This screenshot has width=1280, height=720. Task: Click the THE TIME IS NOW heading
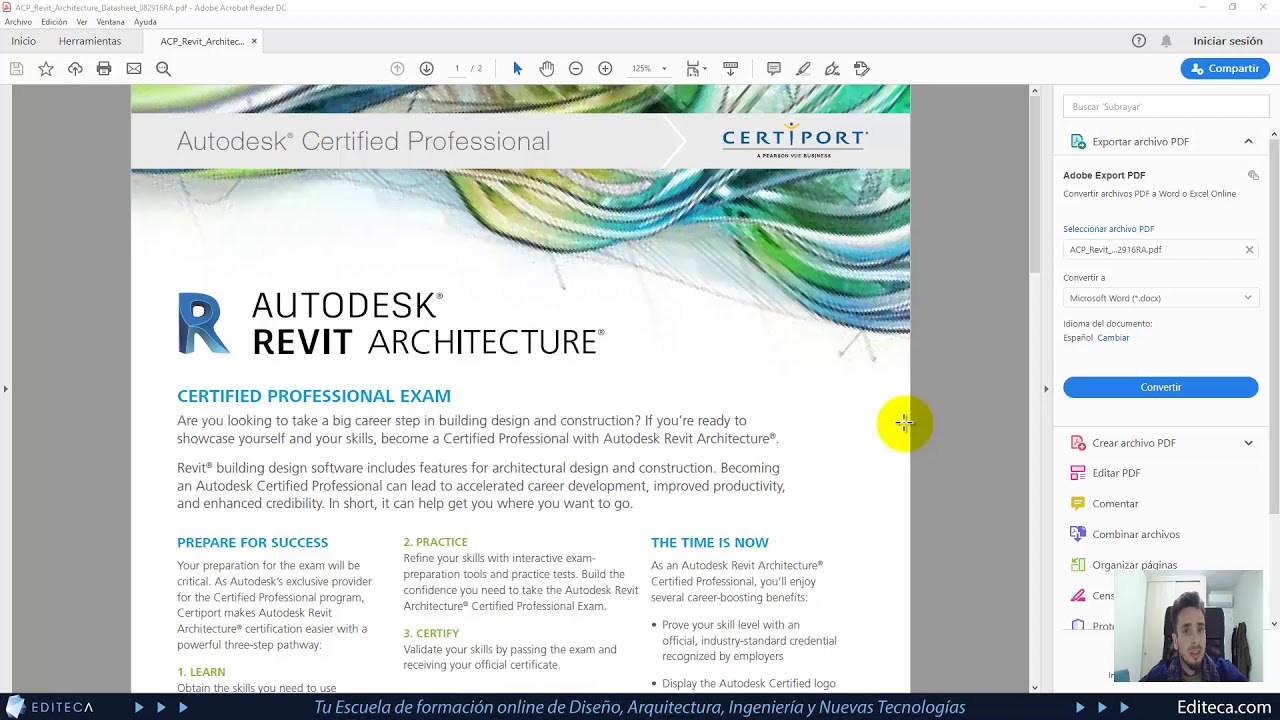coord(710,542)
